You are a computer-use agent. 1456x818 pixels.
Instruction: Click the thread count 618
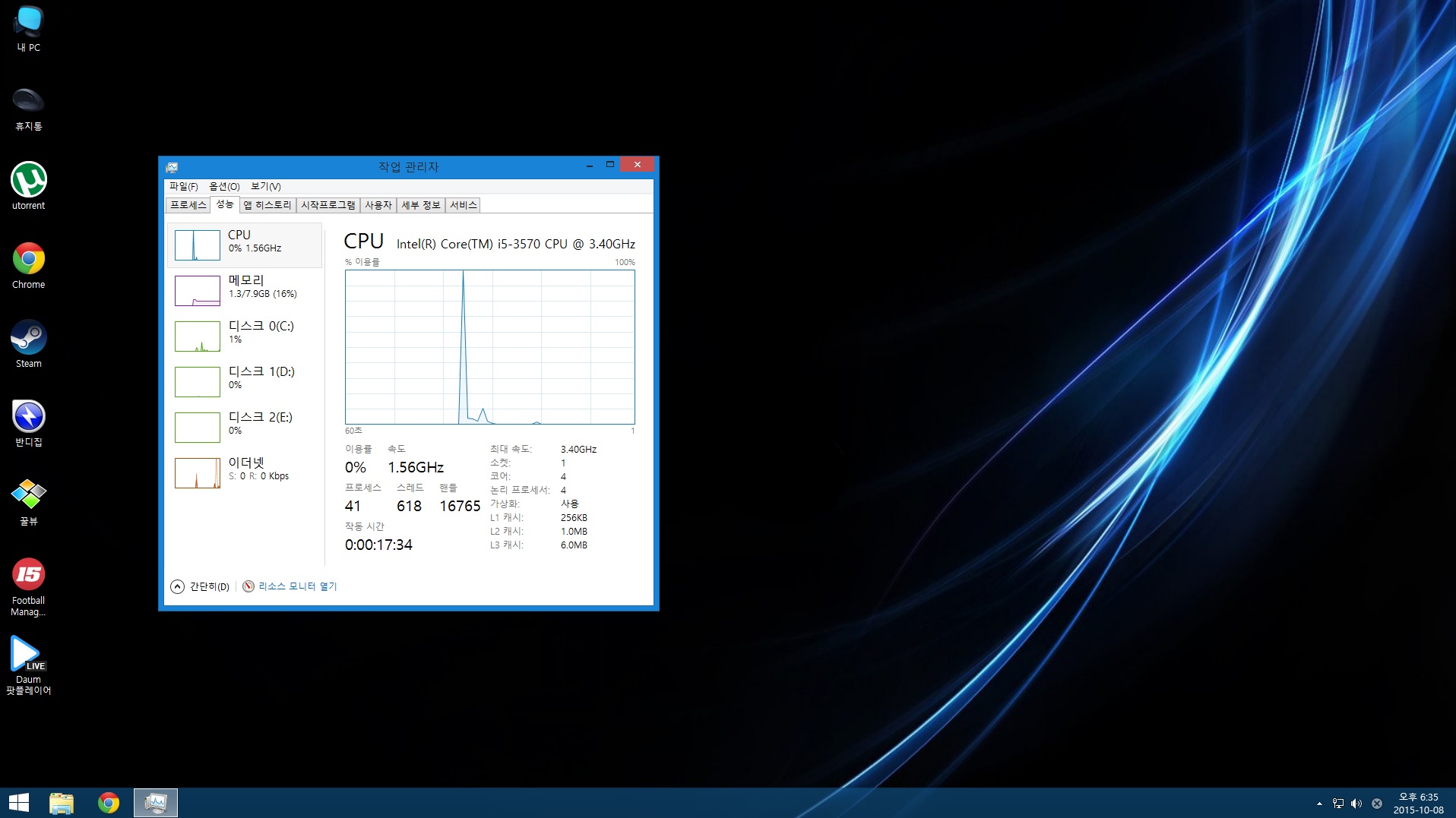(409, 506)
